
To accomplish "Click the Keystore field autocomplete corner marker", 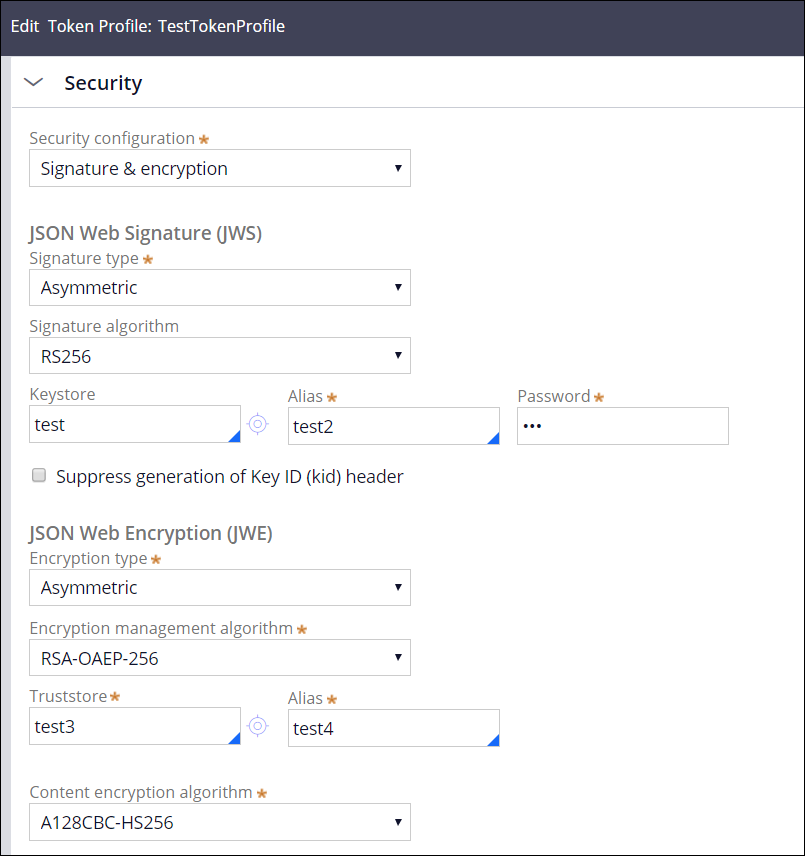I will pyautogui.click(x=235, y=436).
